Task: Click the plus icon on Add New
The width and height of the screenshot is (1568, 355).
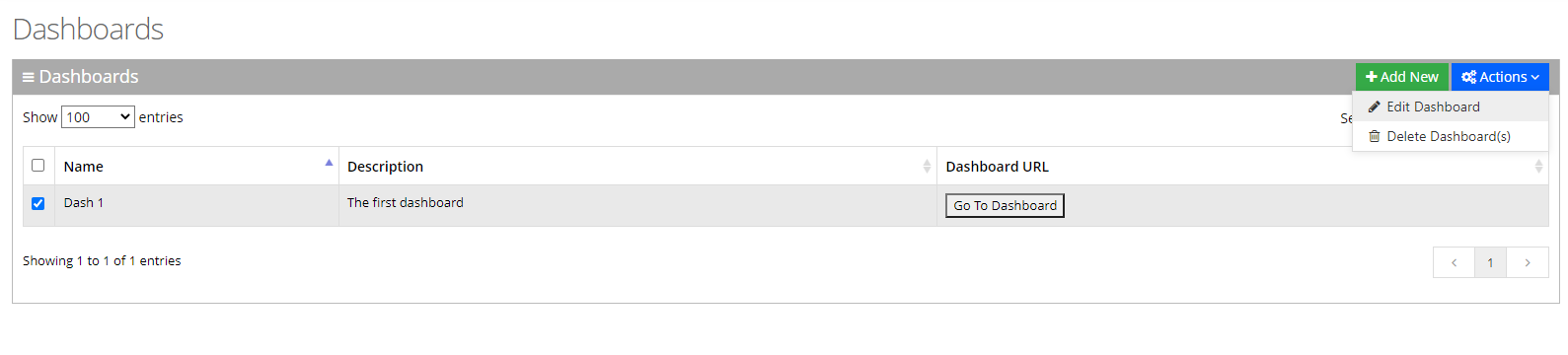Action: pyautogui.click(x=1372, y=77)
